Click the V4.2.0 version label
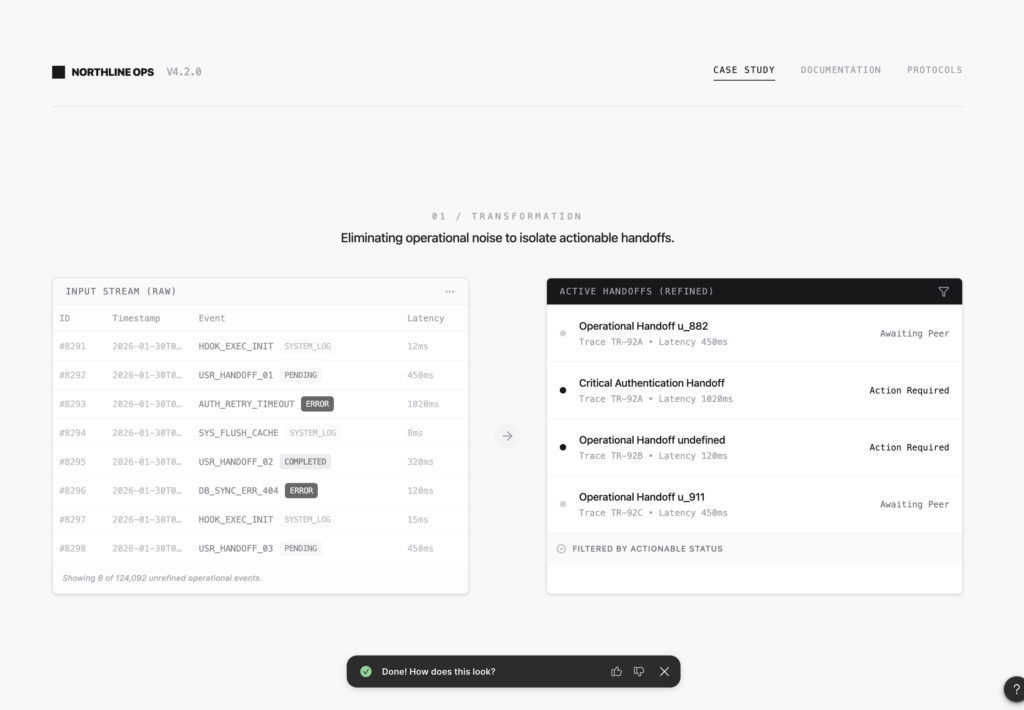 (184, 72)
